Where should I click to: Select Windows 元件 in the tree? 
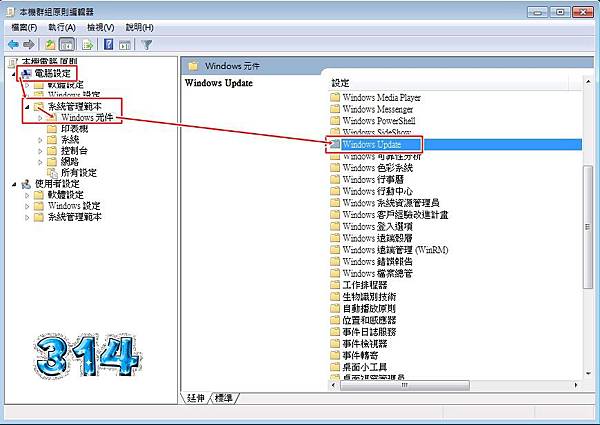(87, 117)
